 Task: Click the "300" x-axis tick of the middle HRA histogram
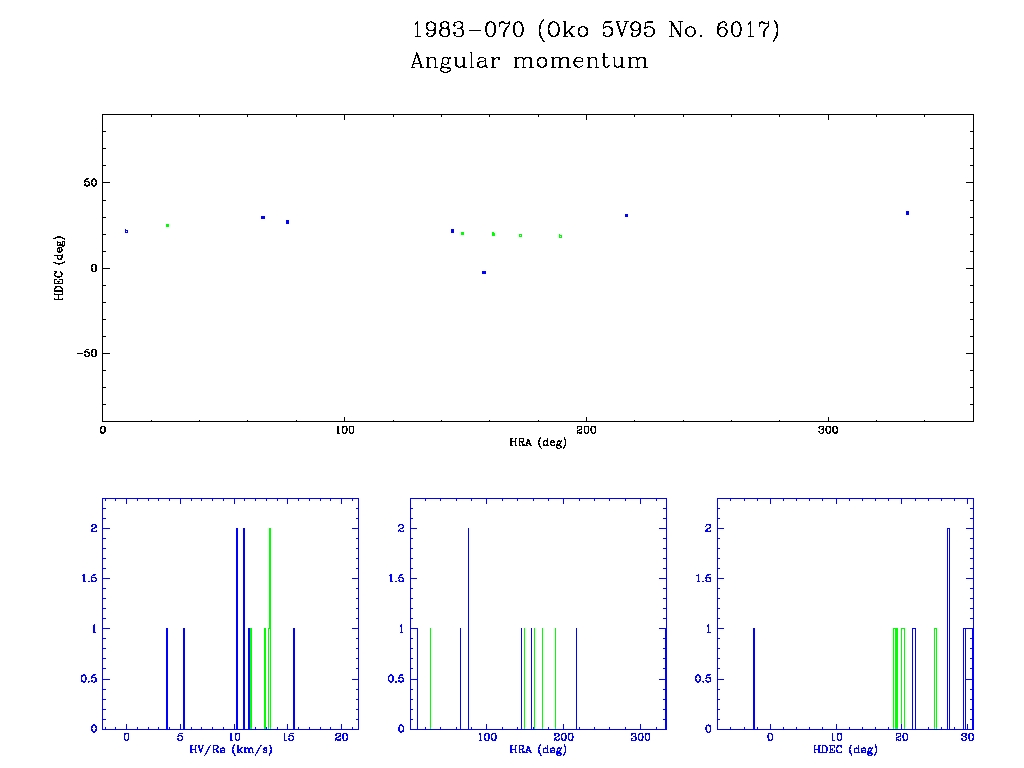pos(640,737)
